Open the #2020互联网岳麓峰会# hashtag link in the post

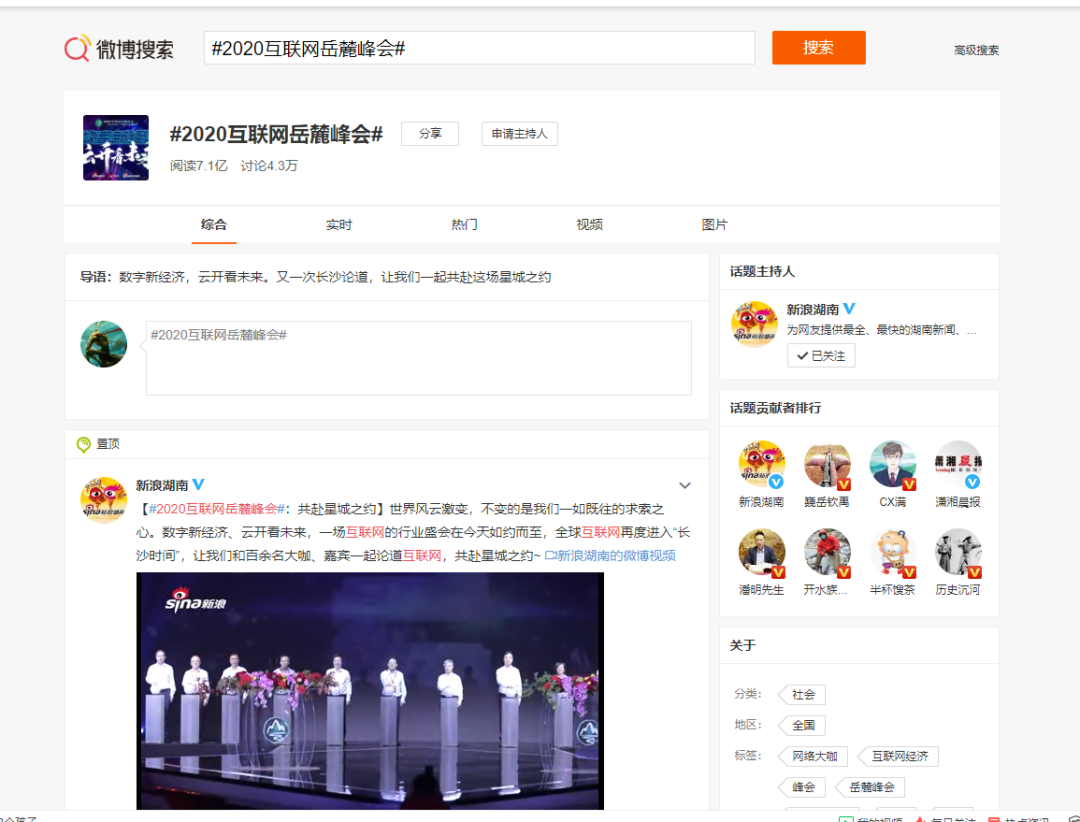tap(217, 509)
